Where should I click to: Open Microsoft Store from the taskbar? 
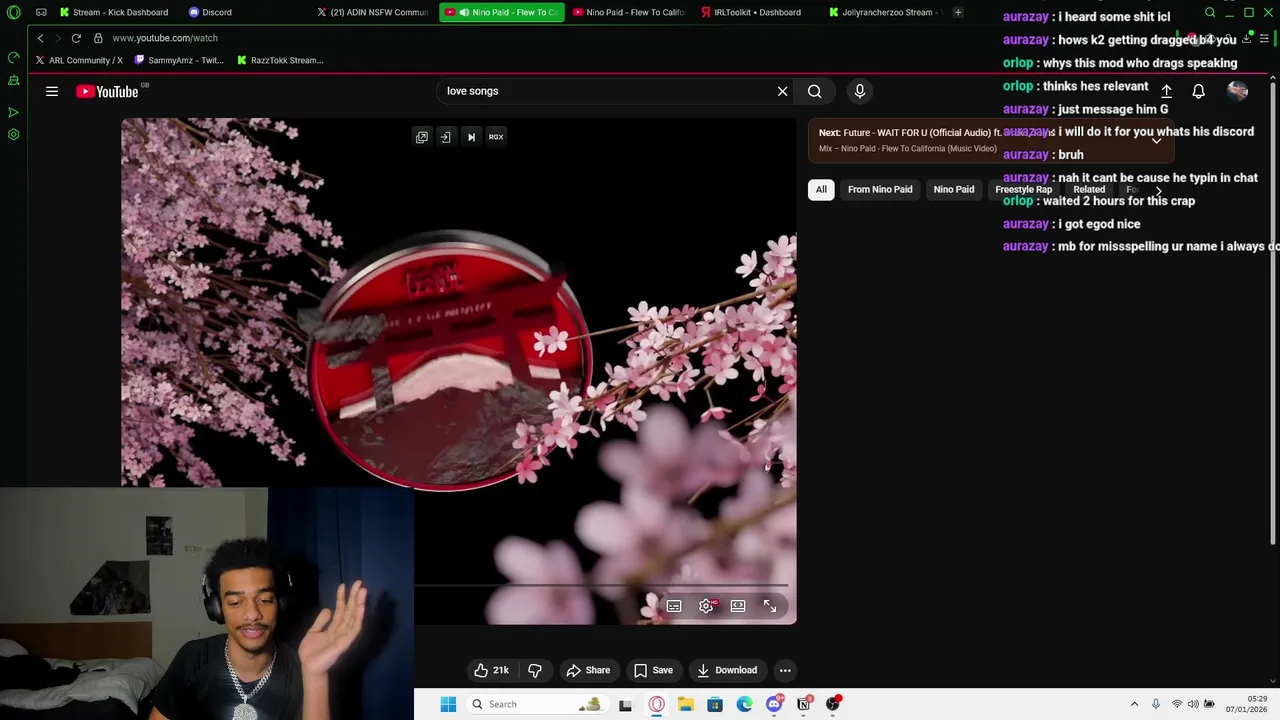tap(715, 704)
